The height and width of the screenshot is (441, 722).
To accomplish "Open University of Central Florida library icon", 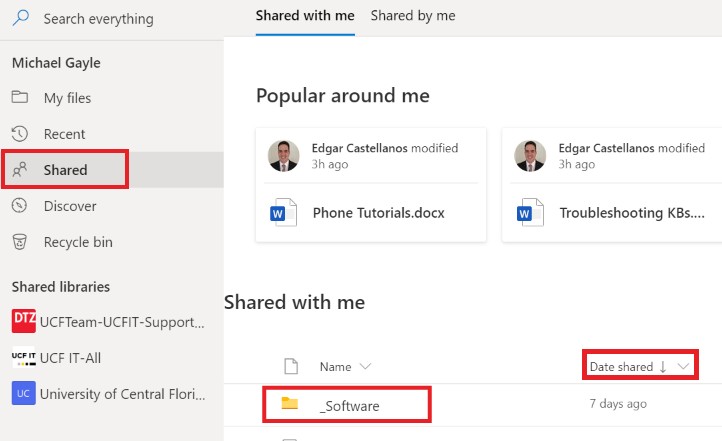I will tap(23, 393).
